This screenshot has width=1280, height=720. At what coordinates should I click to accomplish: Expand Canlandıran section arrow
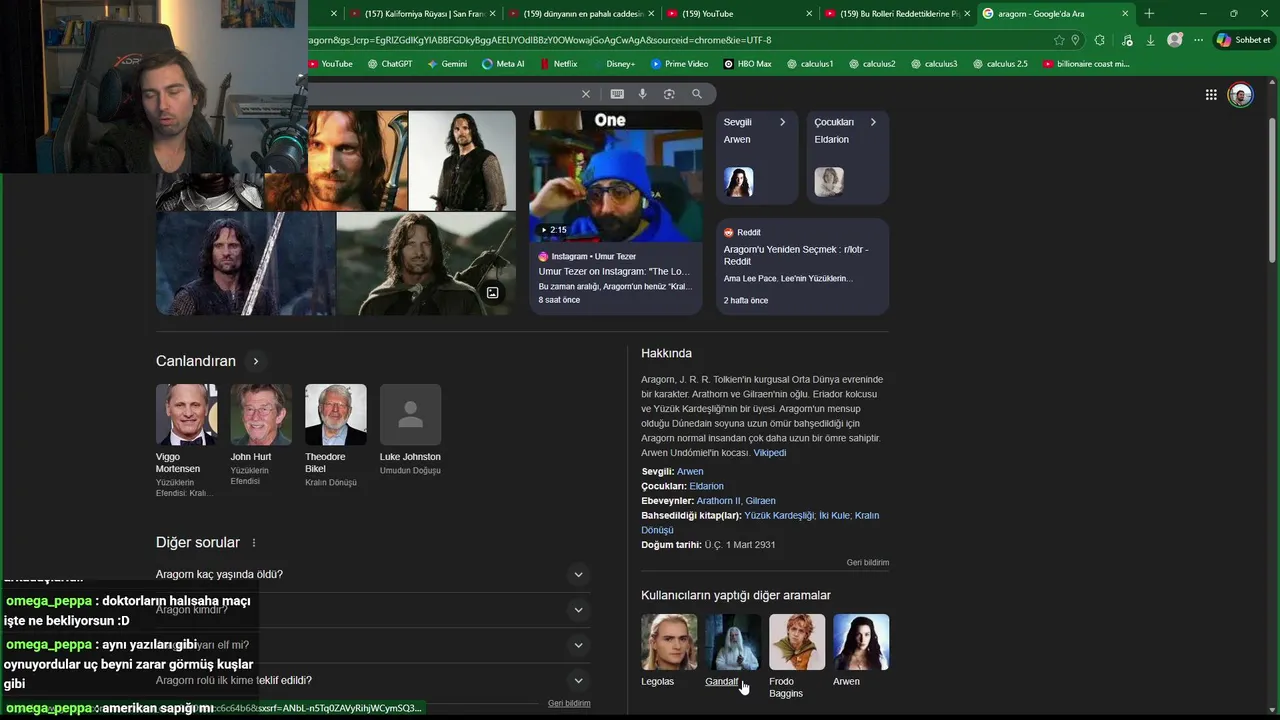pos(256,361)
